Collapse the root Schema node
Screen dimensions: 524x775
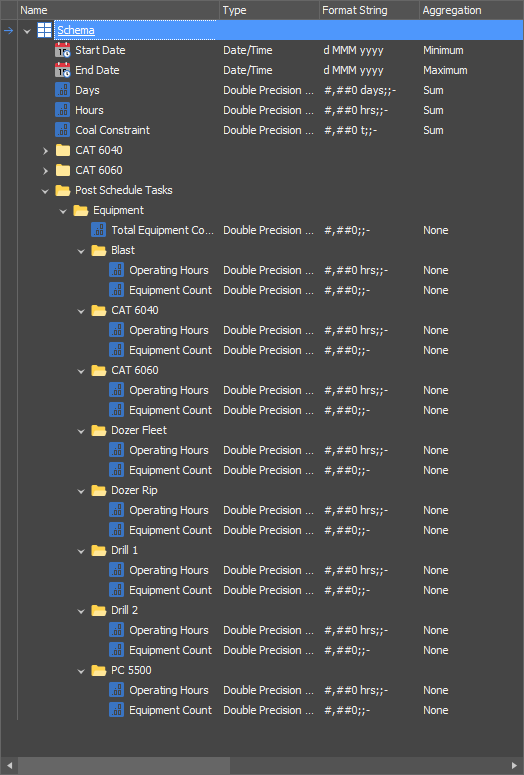[27, 31]
